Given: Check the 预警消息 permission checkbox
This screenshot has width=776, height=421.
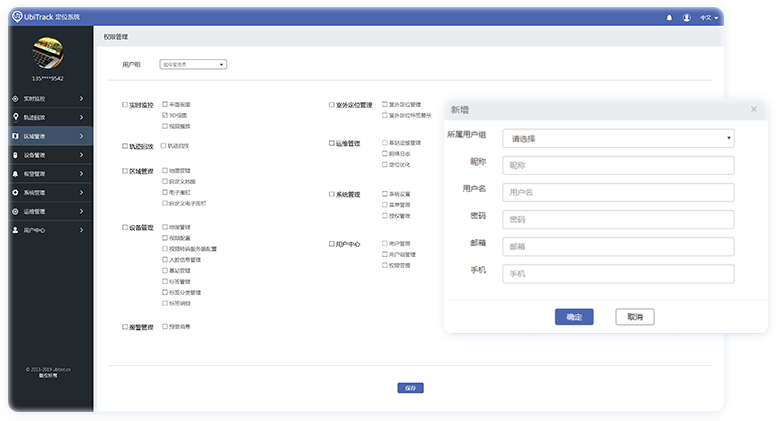Looking at the screenshot, I should pos(165,327).
